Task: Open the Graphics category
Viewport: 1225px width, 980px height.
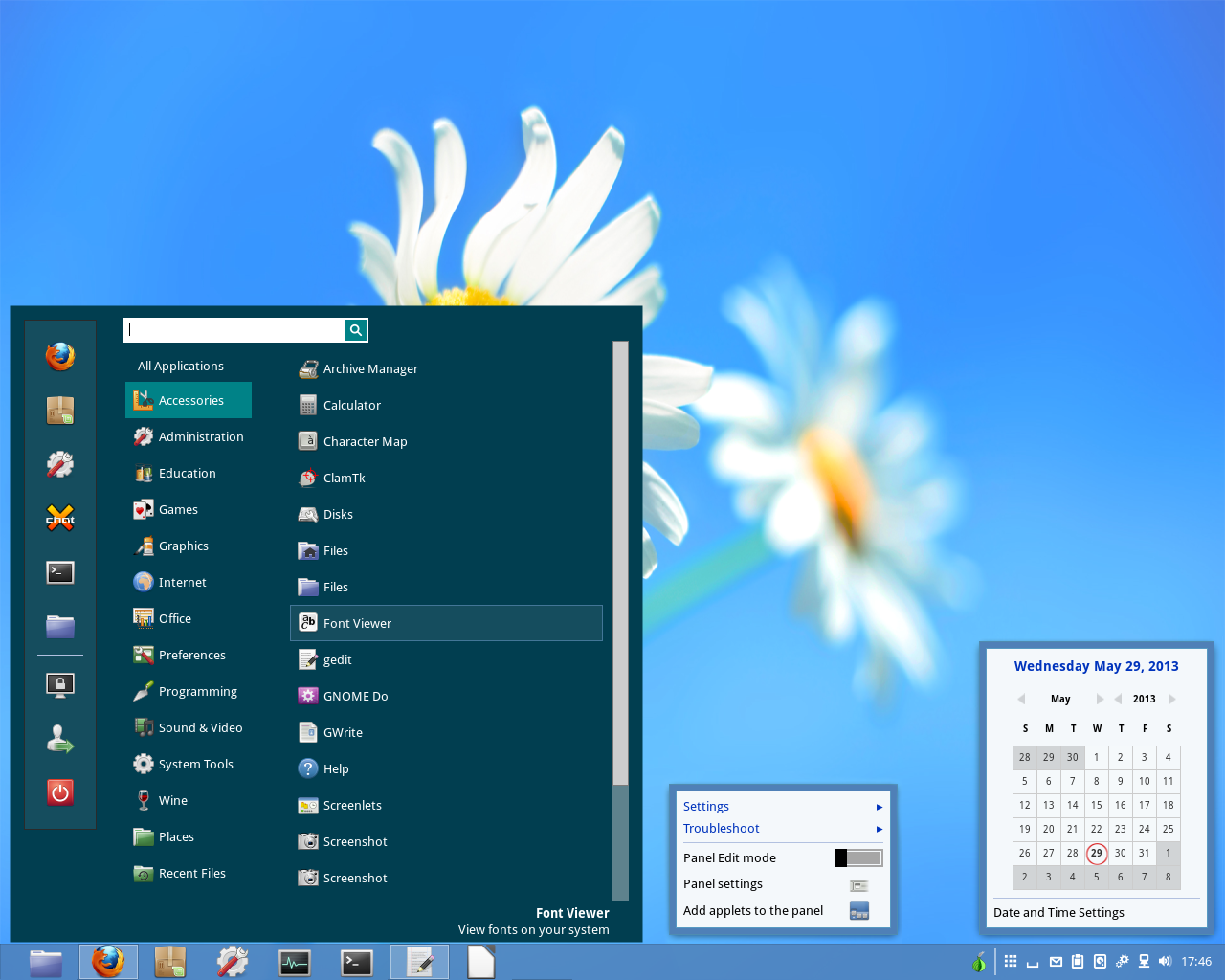Action: [184, 546]
